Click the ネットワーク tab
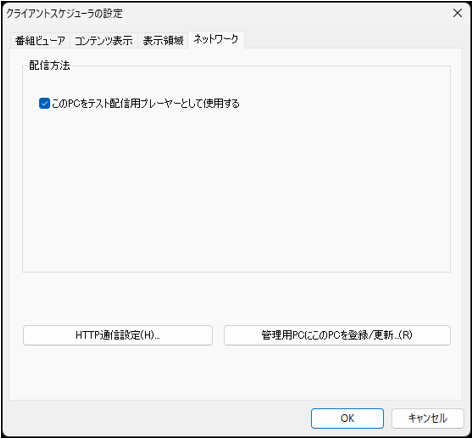 pos(216,39)
